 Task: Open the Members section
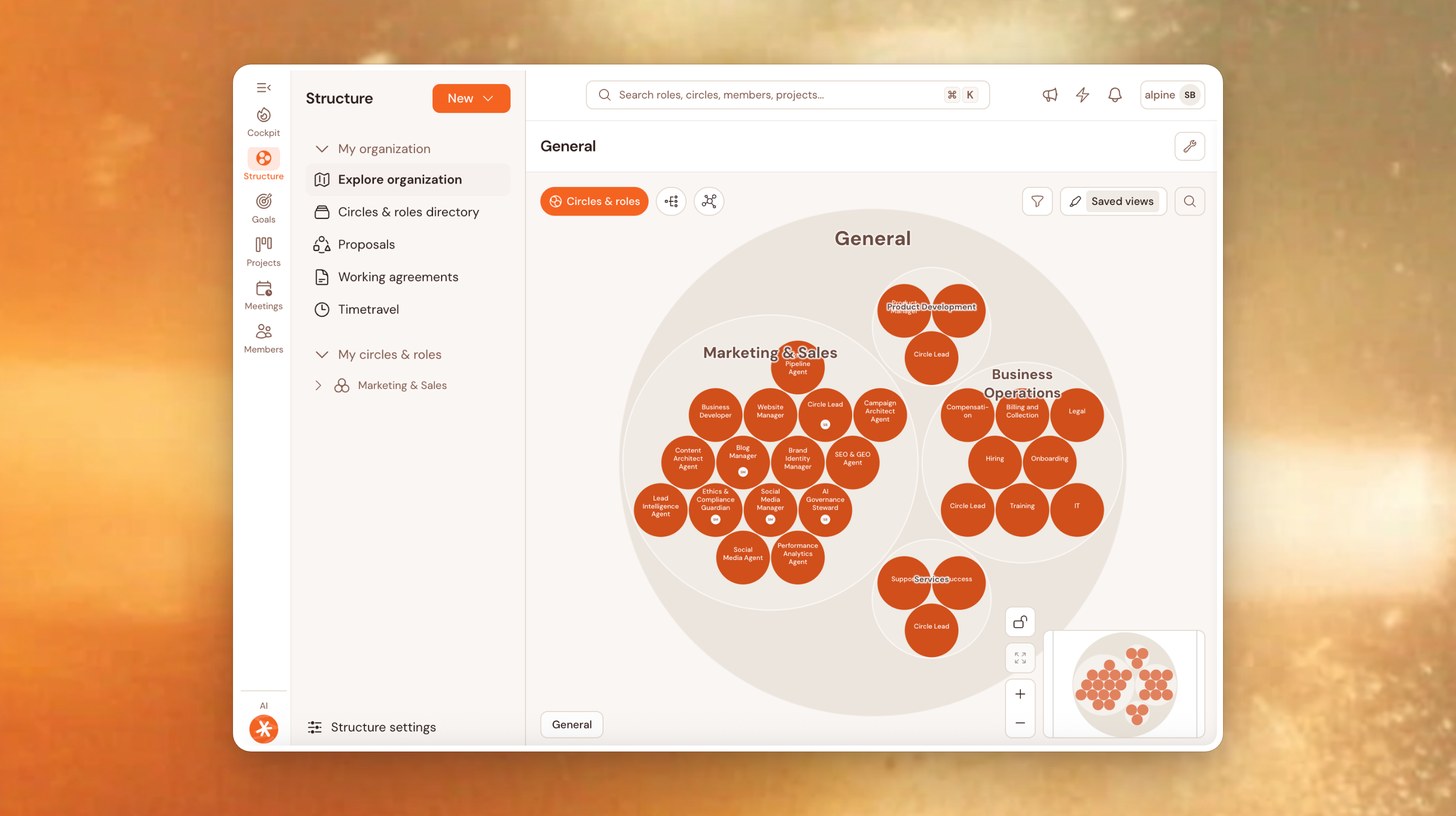click(264, 338)
